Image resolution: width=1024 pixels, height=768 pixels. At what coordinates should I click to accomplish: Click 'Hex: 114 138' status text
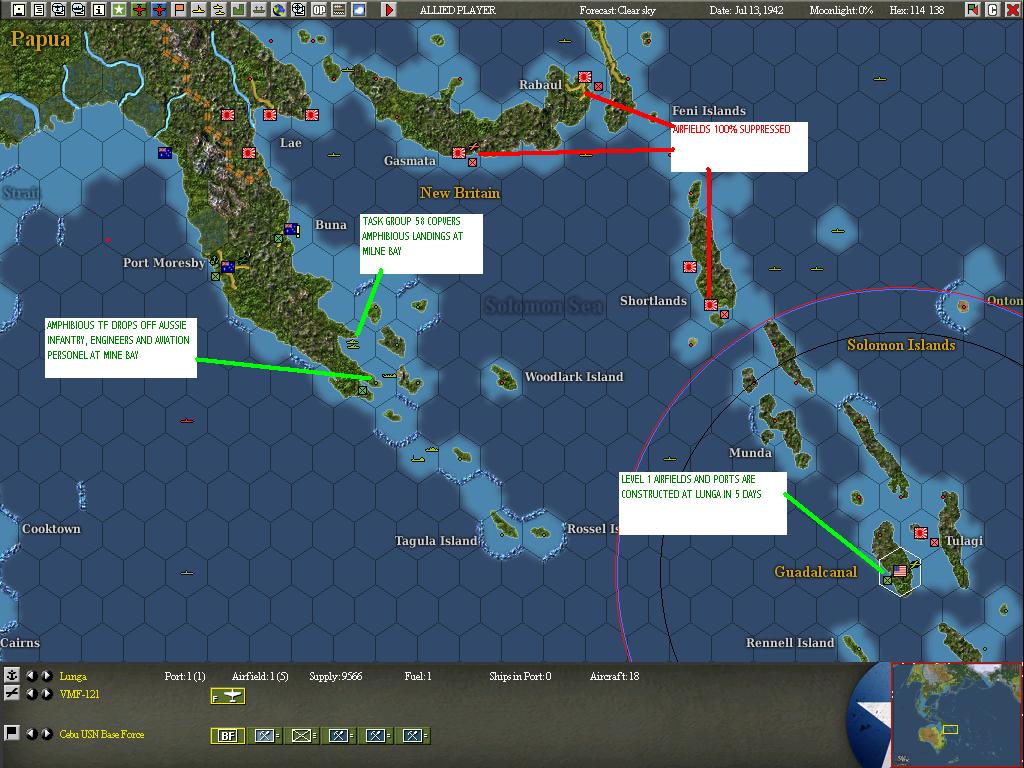(x=917, y=10)
